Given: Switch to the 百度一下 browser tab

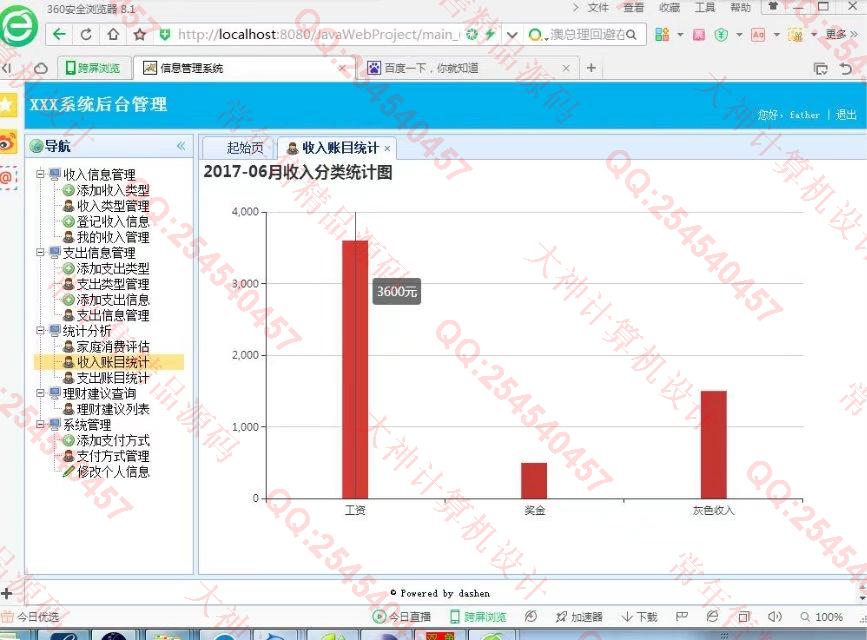Looking at the screenshot, I should coord(430,68).
